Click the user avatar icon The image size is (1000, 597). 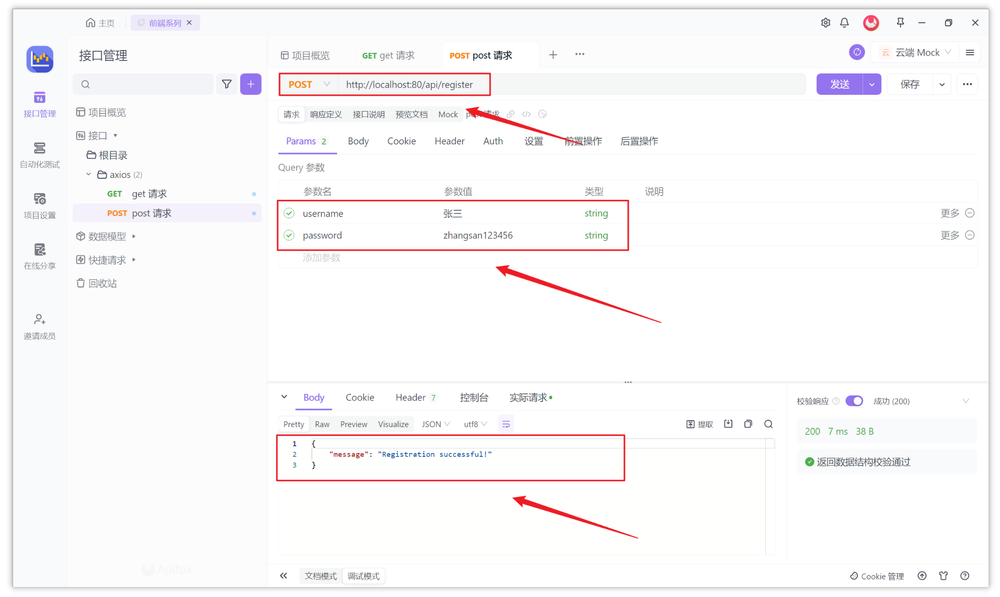coord(871,23)
